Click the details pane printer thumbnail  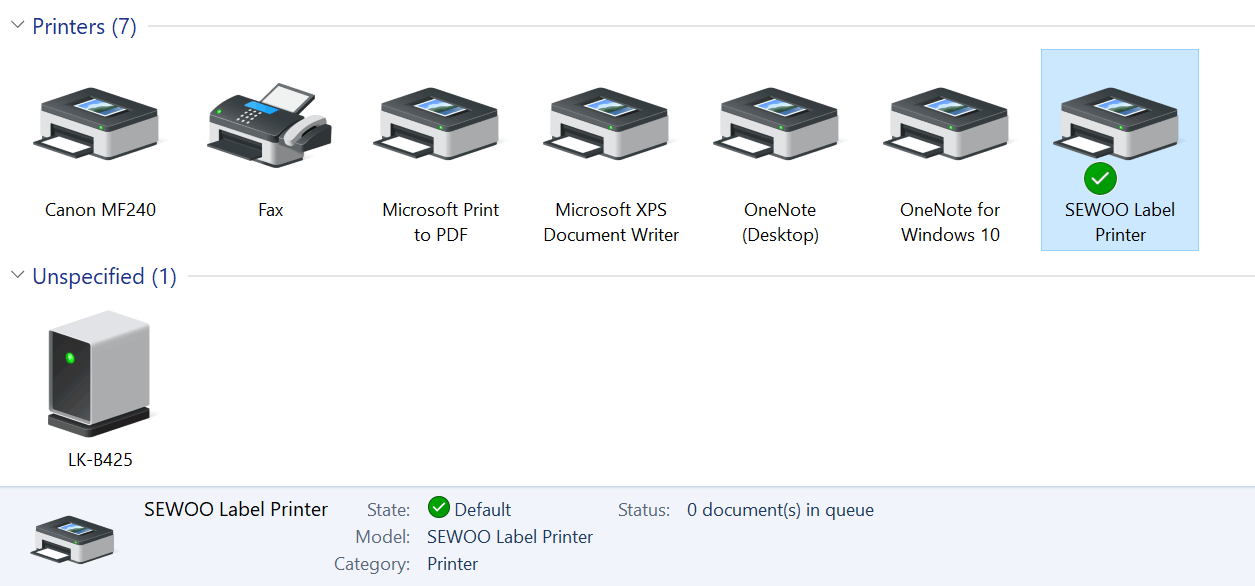73,538
